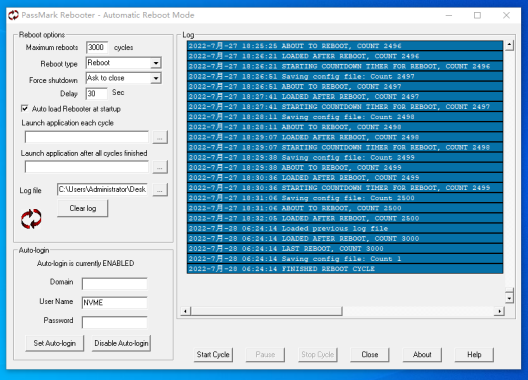The height and width of the screenshot is (380, 528).
Task: Click the horizontal scrollbar thumb in the log
Action: coord(266,311)
